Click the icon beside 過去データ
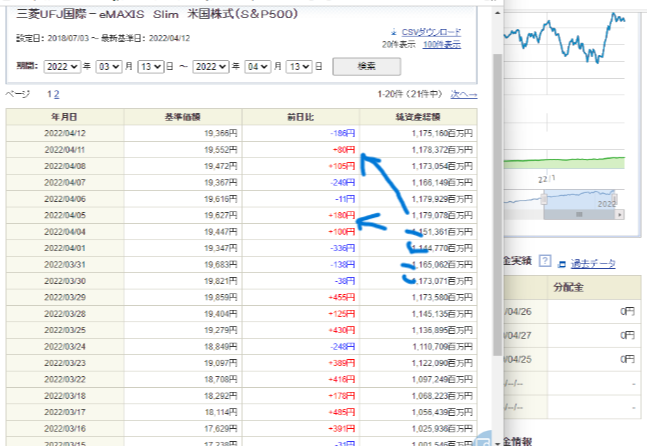This screenshot has width=647, height=446. tap(562, 264)
